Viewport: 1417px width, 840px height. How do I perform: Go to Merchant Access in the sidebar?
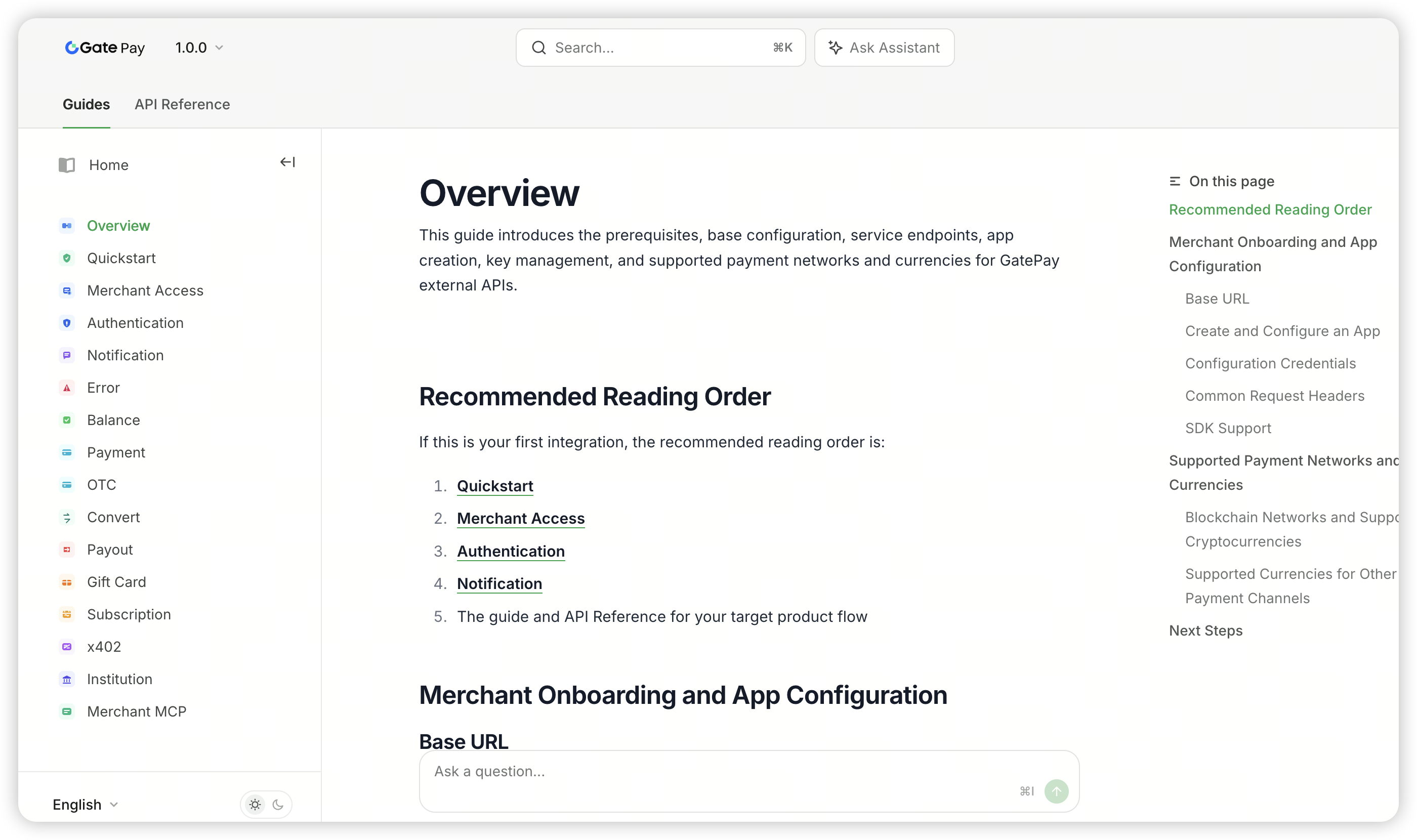[x=145, y=290]
